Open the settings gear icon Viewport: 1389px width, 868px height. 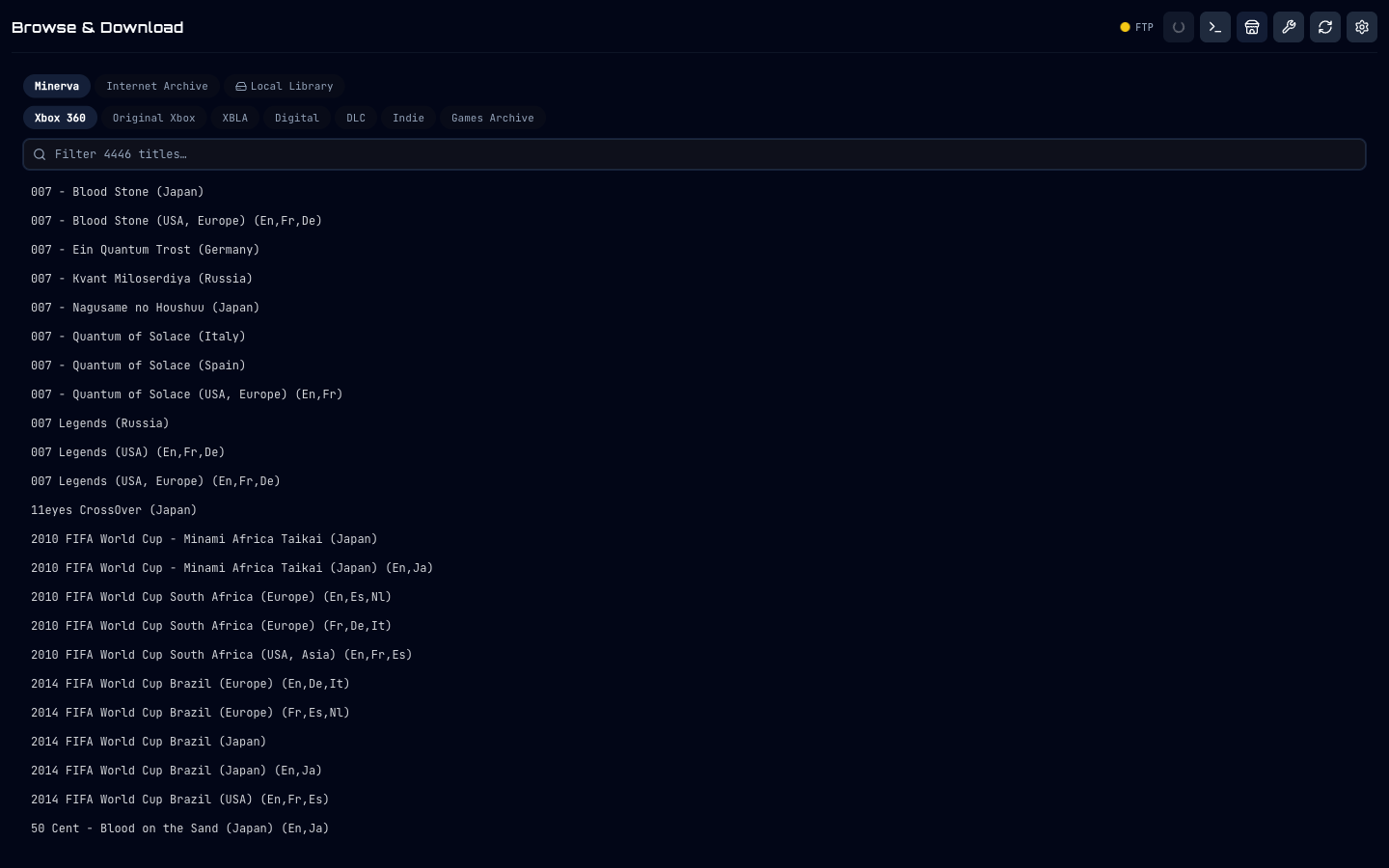1362,27
